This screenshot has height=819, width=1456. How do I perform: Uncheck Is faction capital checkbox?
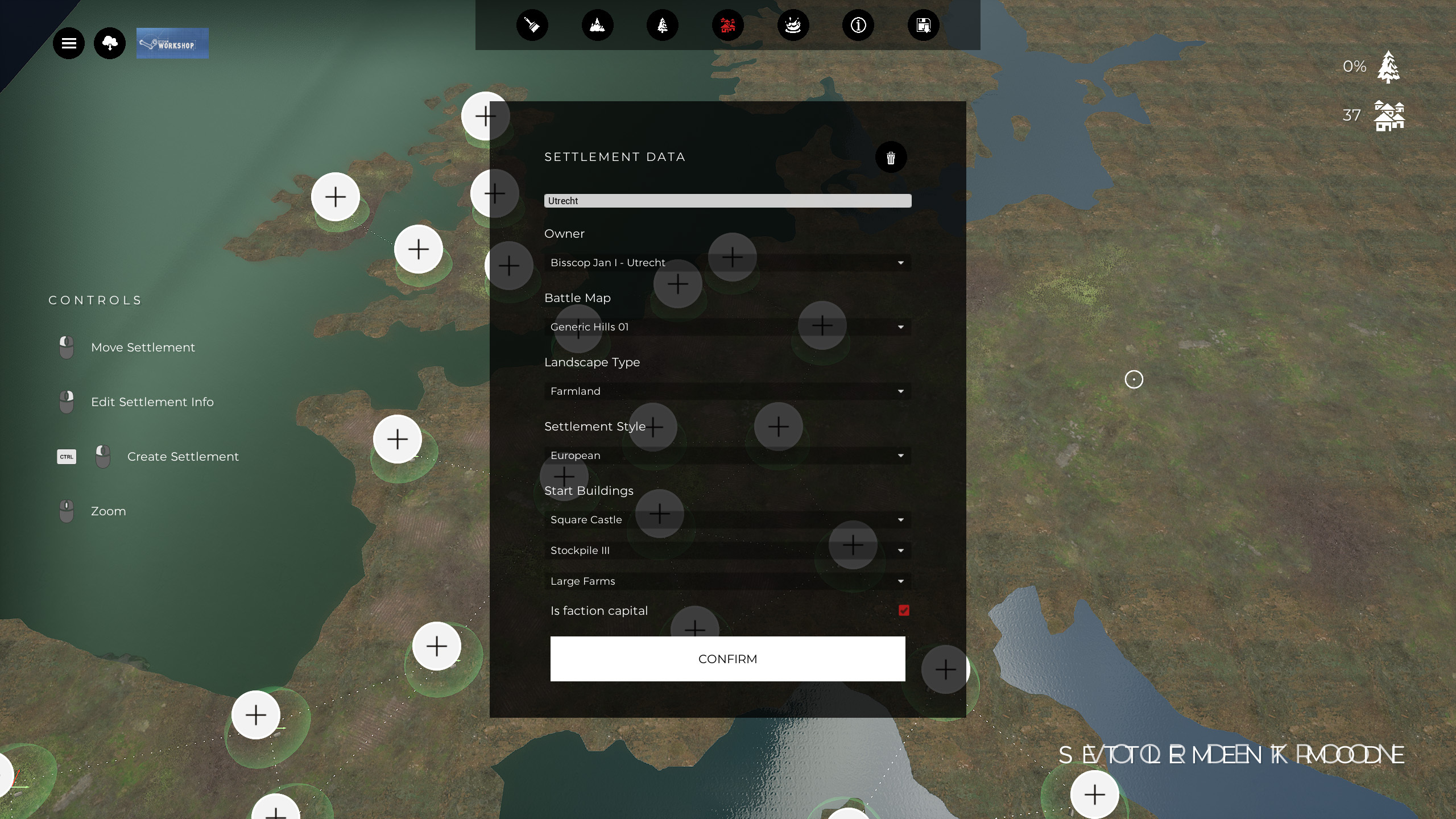[904, 610]
